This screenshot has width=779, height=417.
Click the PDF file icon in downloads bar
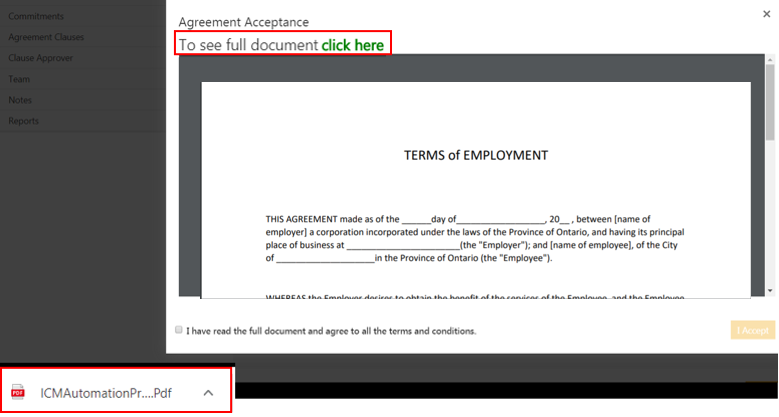(18, 392)
